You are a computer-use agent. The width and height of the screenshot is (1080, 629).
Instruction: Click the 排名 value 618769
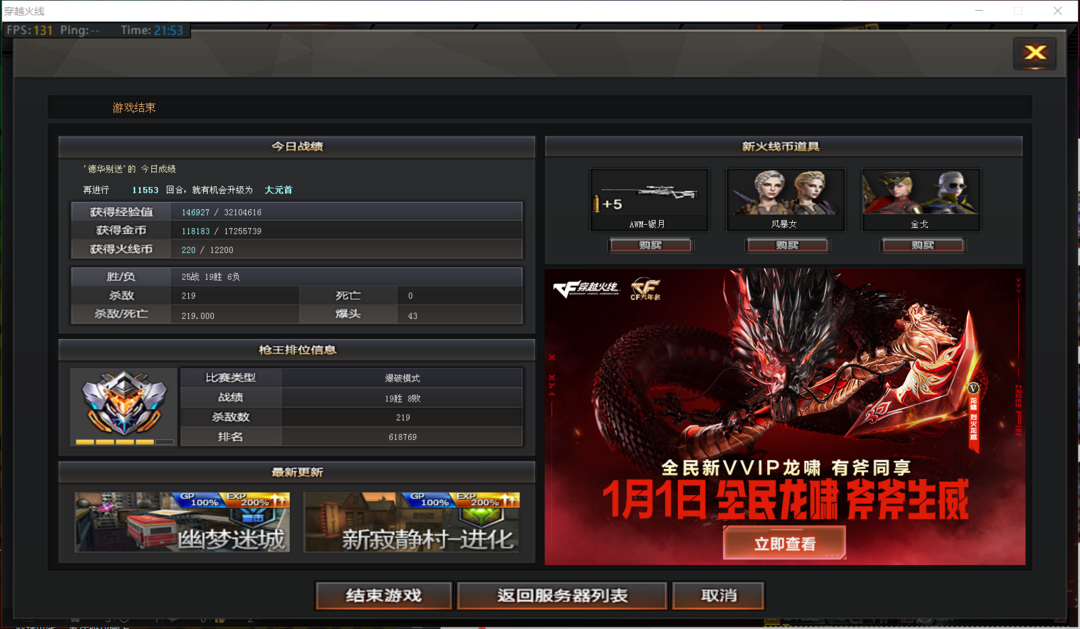click(402, 437)
